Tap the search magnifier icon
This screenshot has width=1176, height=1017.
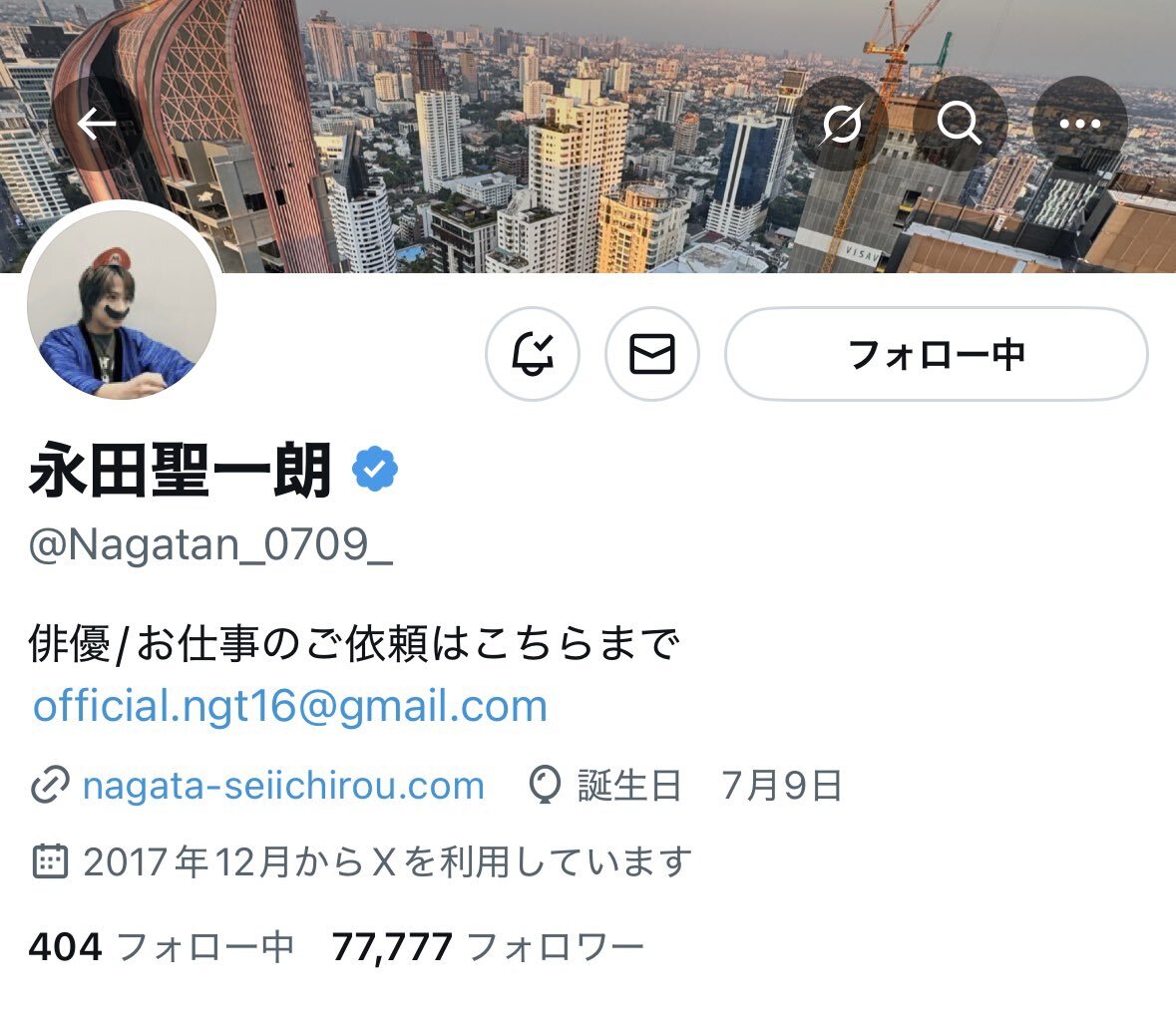[960, 124]
